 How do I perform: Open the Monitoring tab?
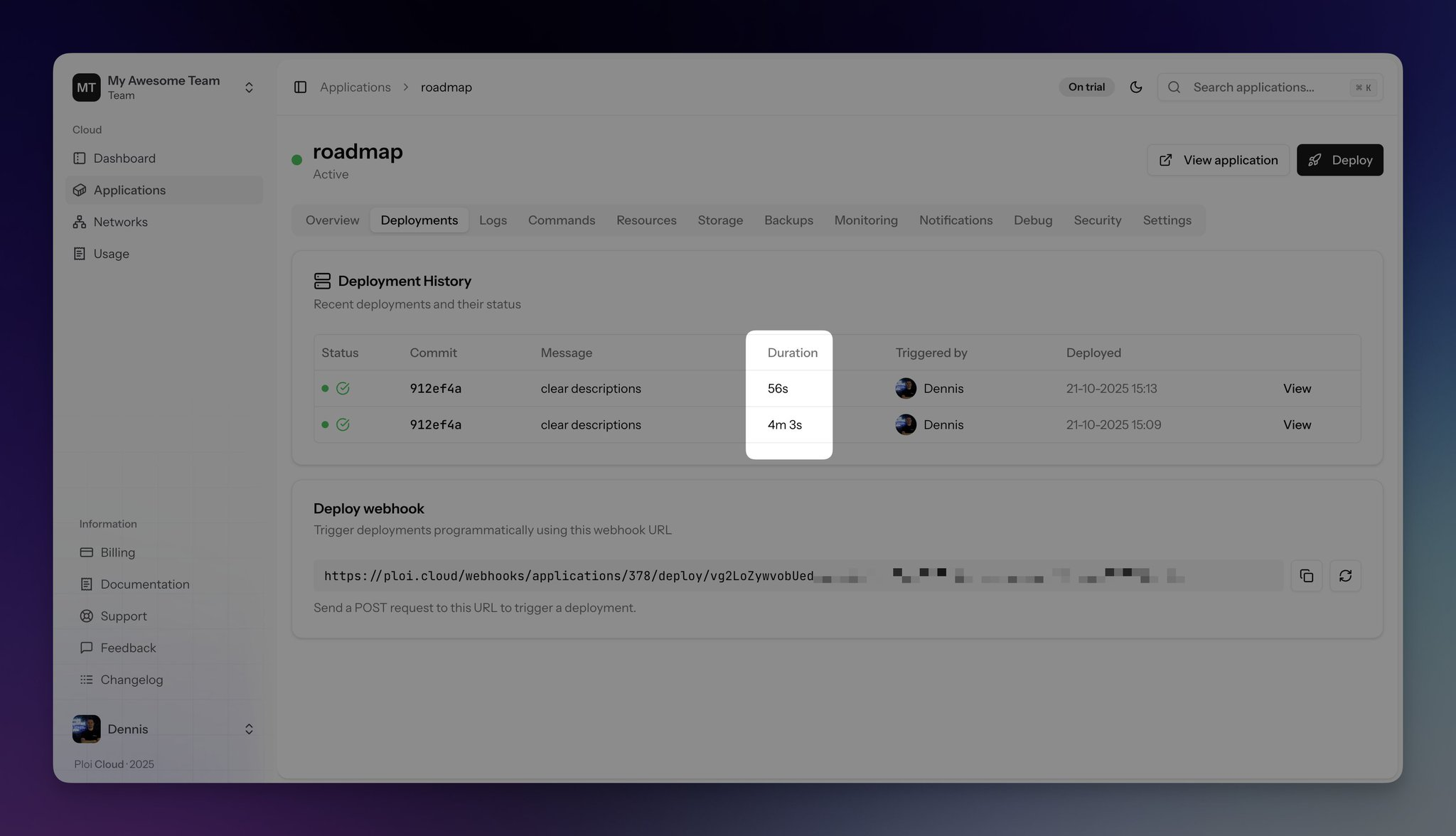865,220
